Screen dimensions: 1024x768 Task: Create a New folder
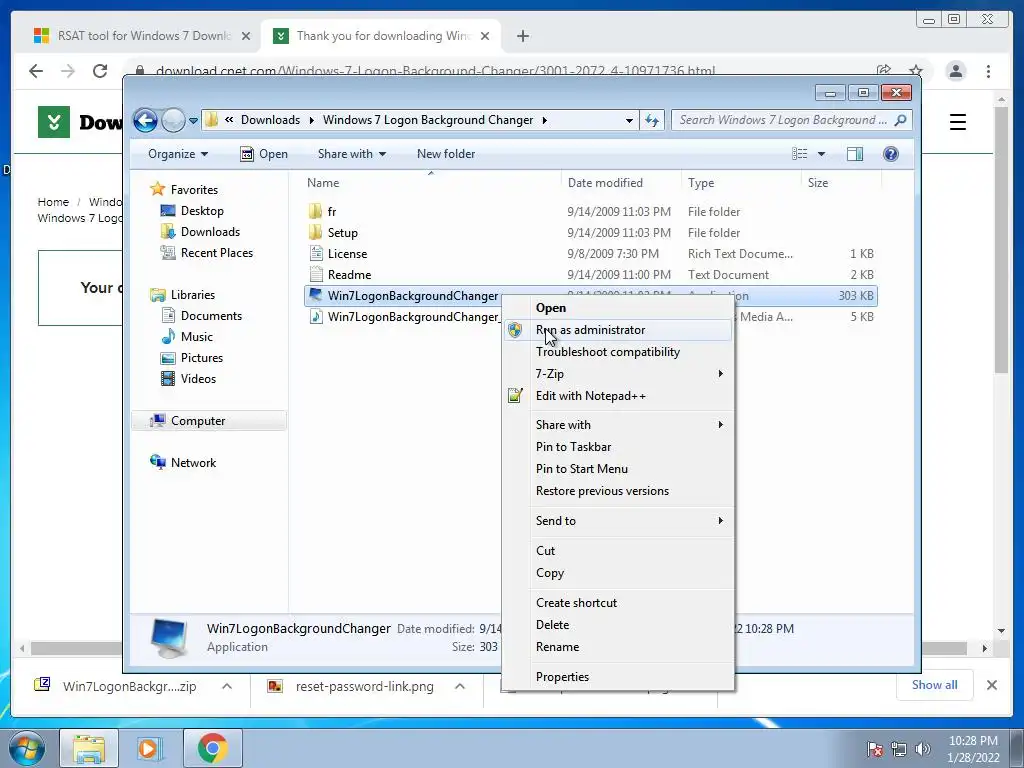pos(445,154)
